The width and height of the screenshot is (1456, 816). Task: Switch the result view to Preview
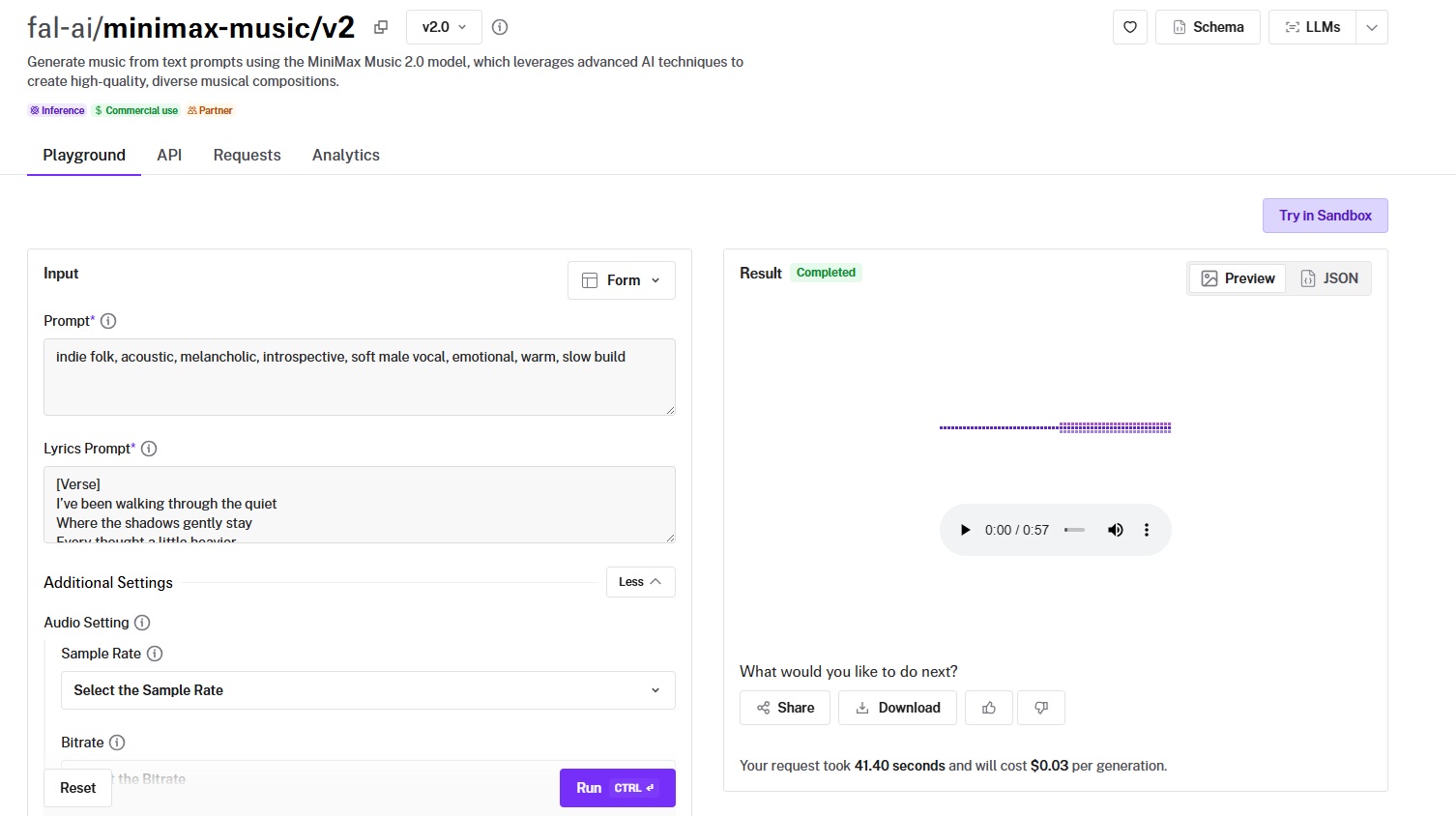click(x=1238, y=278)
